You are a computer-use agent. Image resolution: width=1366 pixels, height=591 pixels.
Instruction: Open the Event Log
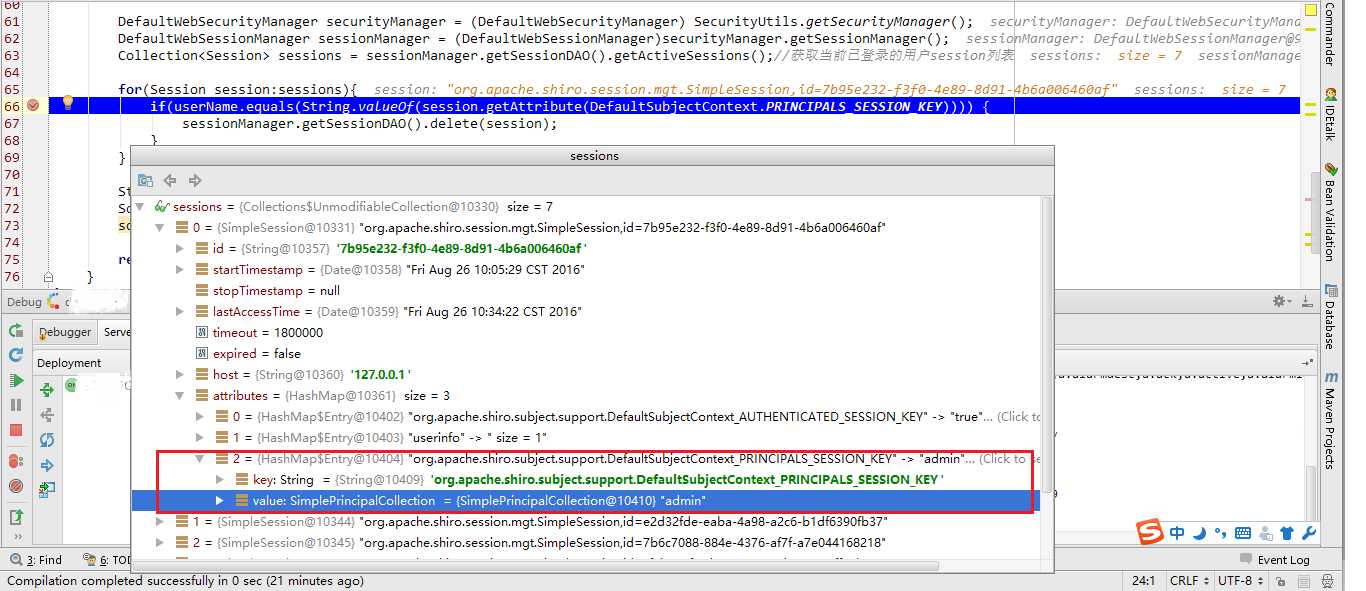1282,560
